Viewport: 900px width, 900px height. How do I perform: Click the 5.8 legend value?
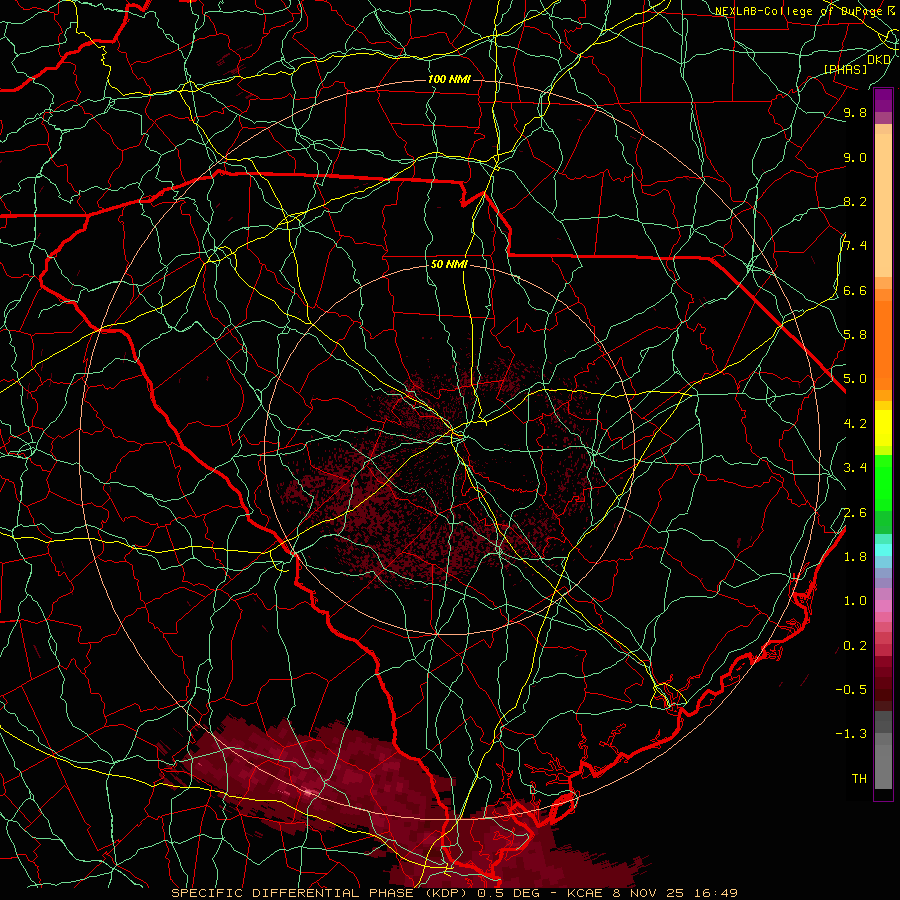coord(855,334)
